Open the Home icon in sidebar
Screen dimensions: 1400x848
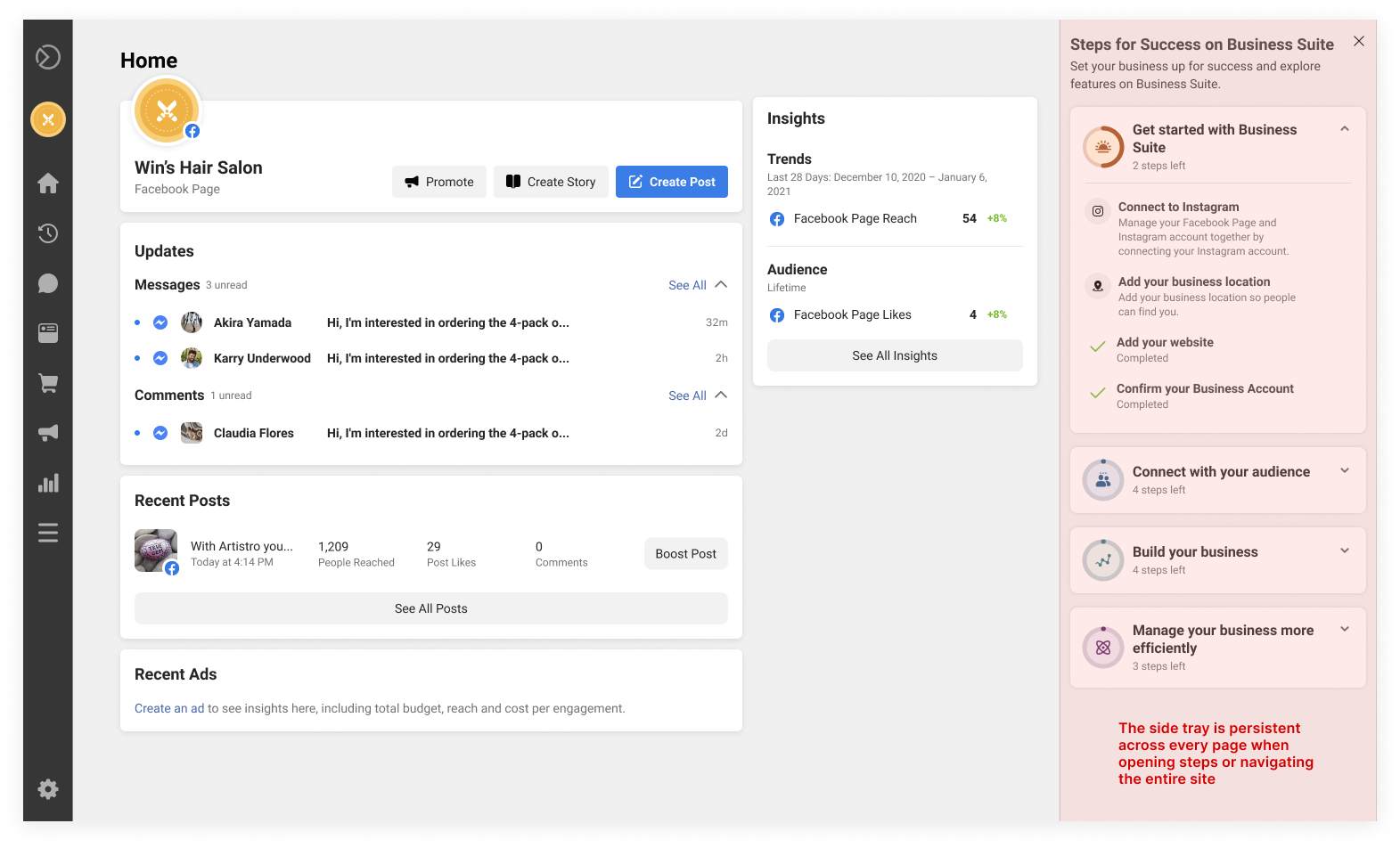click(48, 183)
